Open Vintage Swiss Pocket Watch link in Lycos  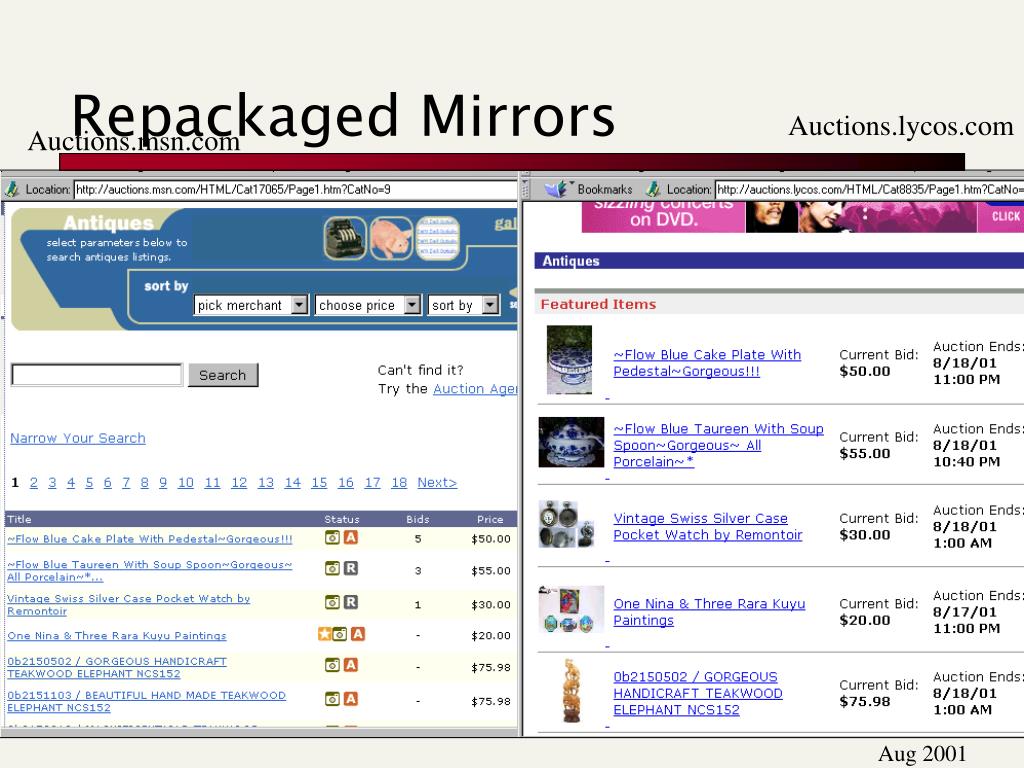tap(708, 526)
